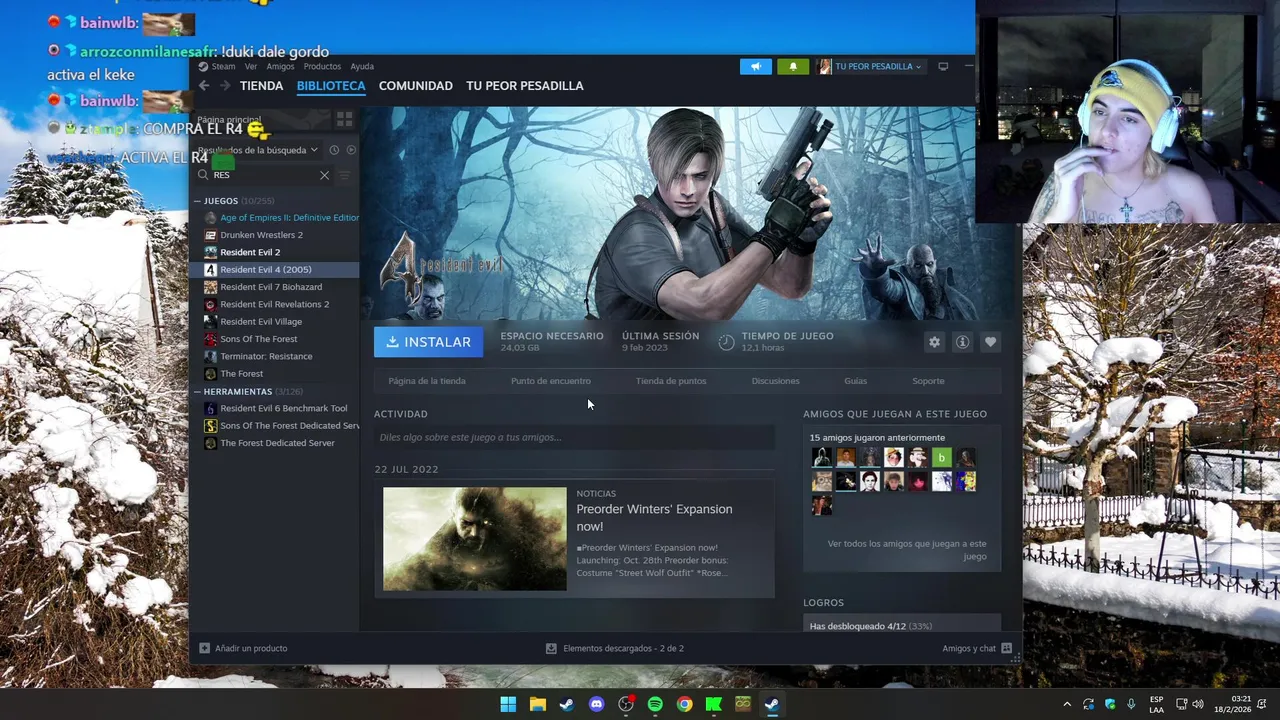Viewport: 1280px width, 720px height.
Task: Open the Ayuda menu
Action: (362, 67)
